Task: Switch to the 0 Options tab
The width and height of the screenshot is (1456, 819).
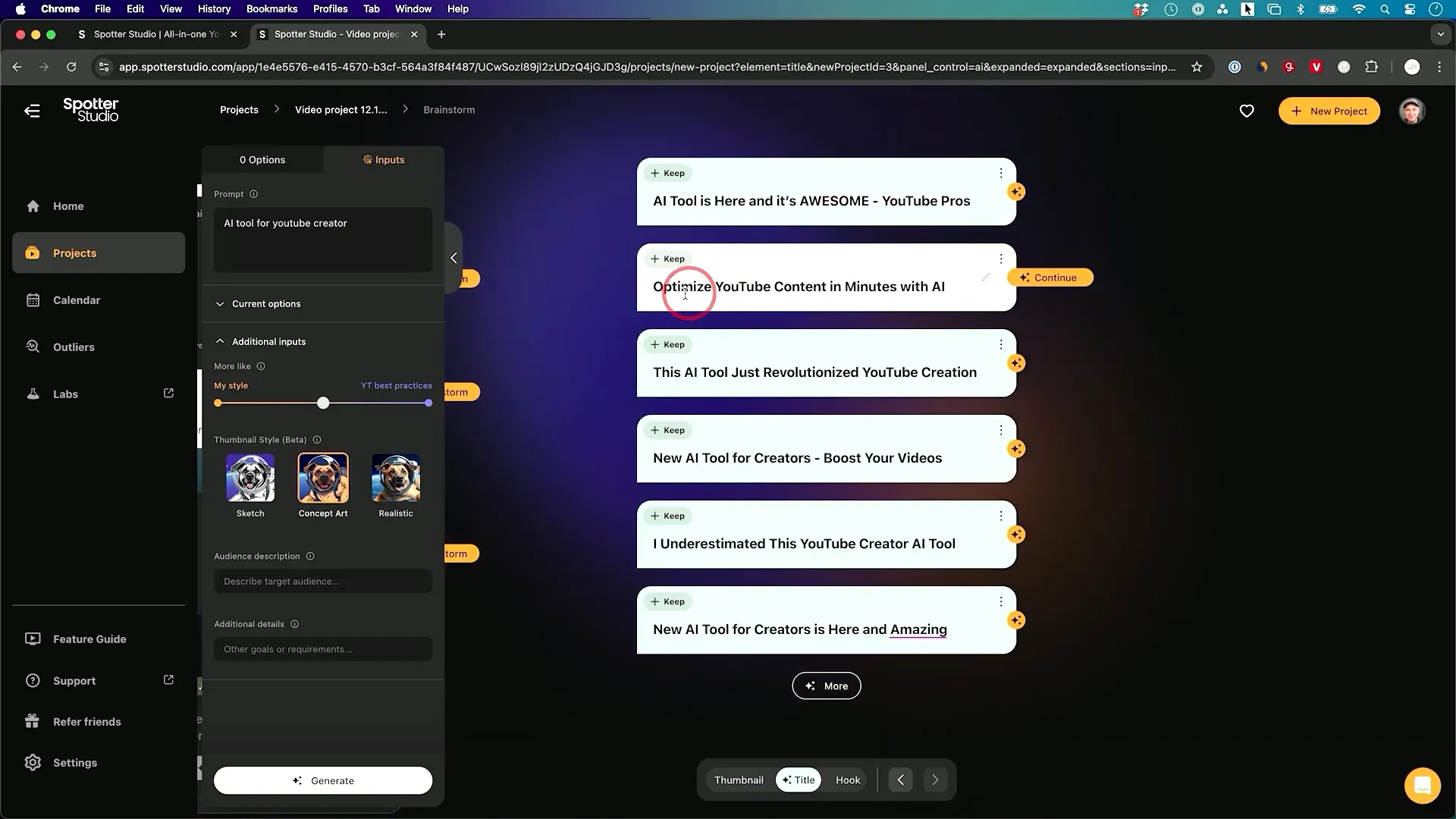Action: coord(262,160)
